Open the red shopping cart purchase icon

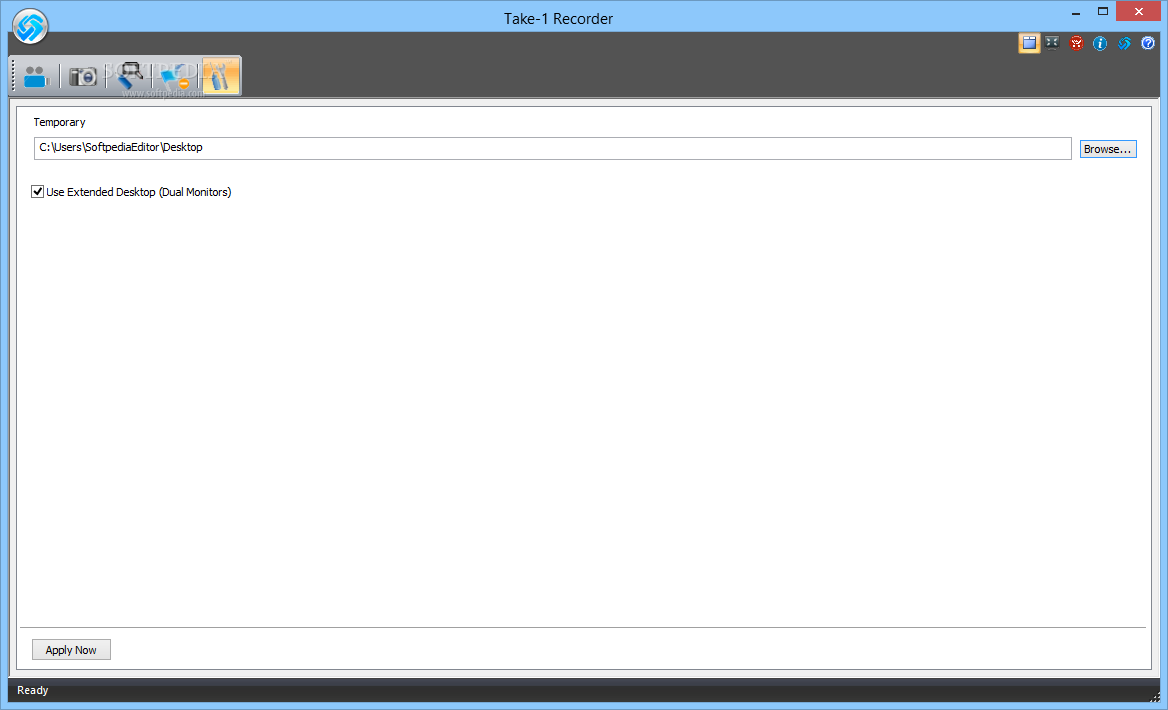pyautogui.click(x=1076, y=43)
